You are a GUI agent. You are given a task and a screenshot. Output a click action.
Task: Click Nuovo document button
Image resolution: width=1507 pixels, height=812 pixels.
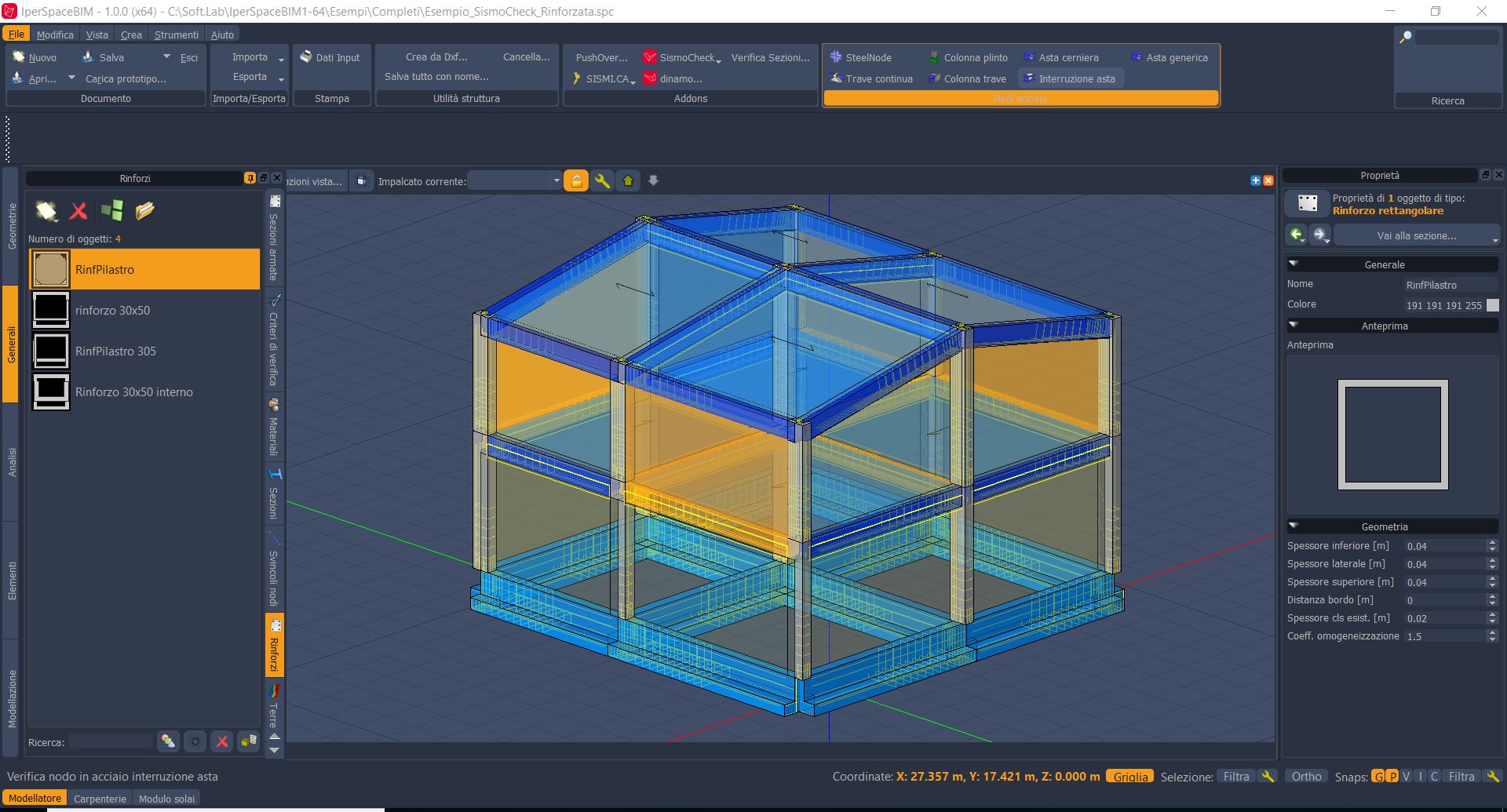35,57
